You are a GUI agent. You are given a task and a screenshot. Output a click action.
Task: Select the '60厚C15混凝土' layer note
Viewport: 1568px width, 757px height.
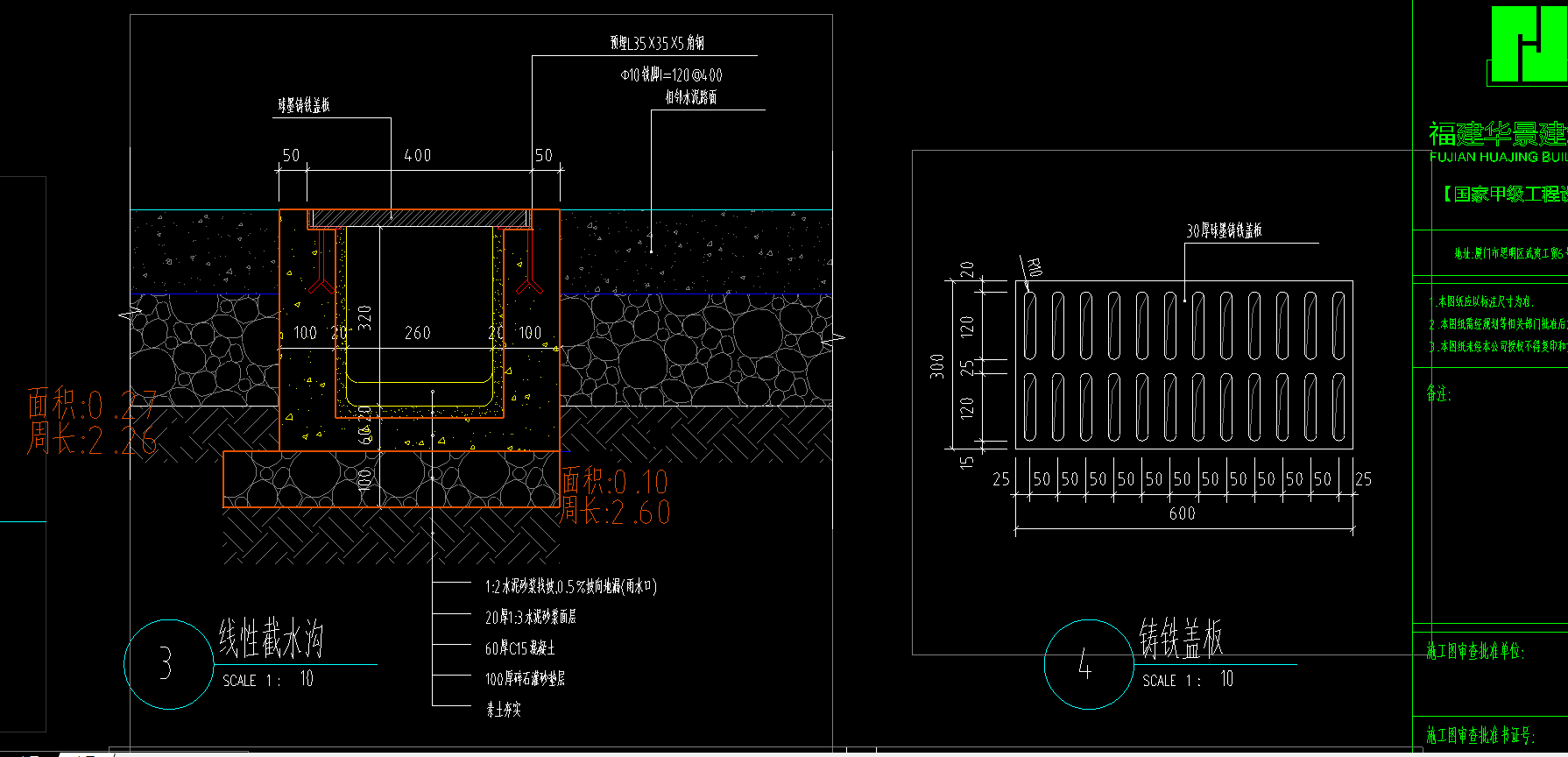519,648
